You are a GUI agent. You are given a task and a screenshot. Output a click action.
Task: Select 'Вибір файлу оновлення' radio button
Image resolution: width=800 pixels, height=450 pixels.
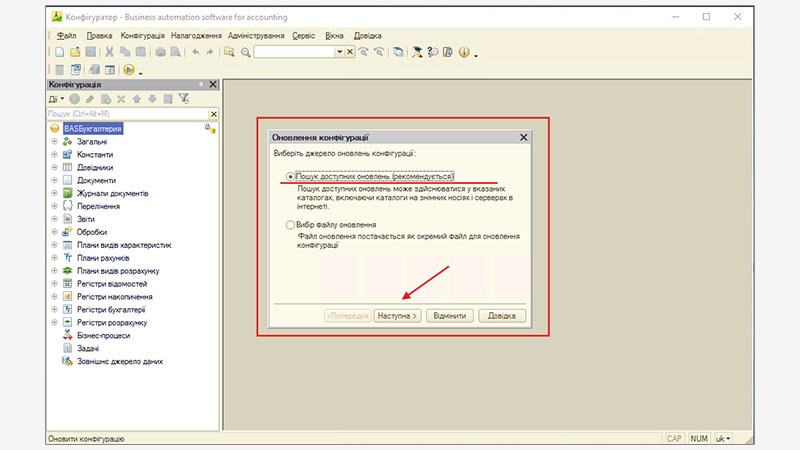click(291, 225)
